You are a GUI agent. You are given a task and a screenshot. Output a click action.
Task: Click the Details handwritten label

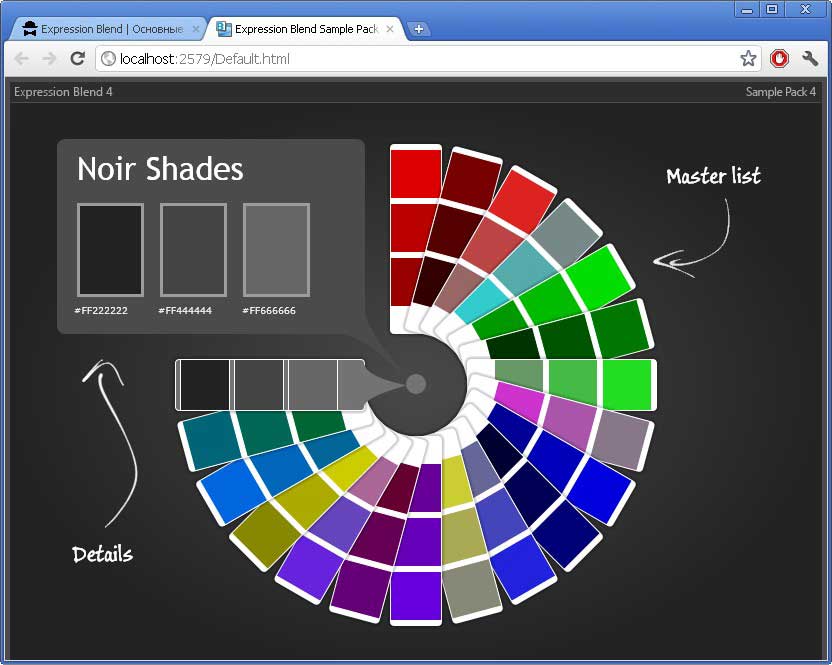(102, 554)
